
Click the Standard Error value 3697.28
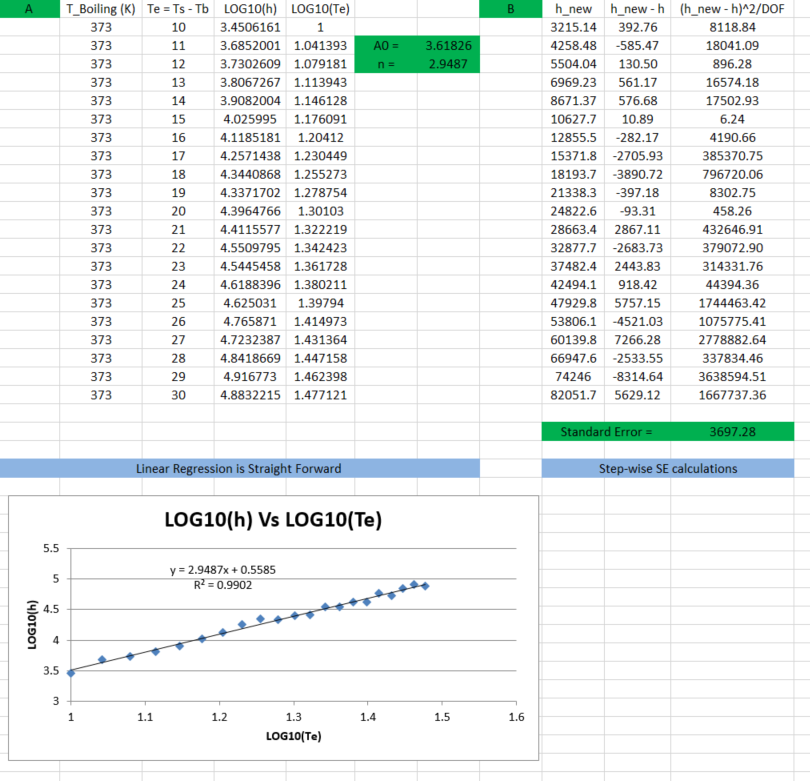[734, 432]
